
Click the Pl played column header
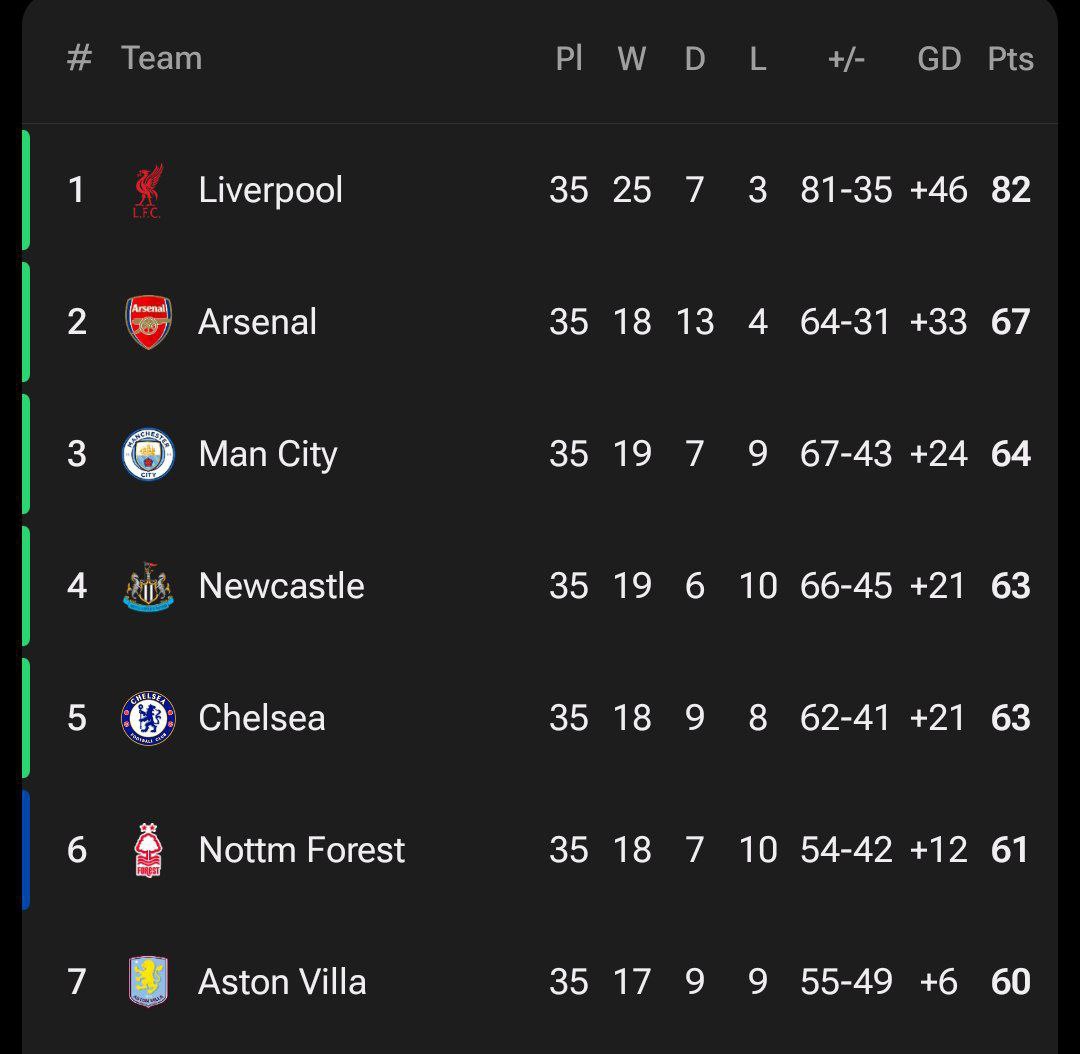[x=569, y=59]
